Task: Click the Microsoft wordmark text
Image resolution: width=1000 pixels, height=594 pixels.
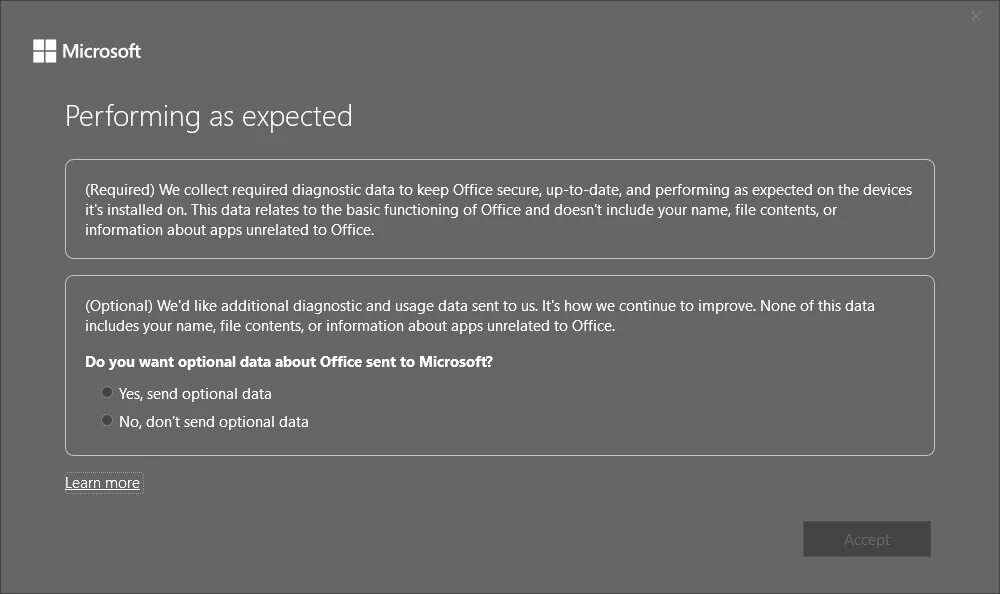Action: pos(102,51)
